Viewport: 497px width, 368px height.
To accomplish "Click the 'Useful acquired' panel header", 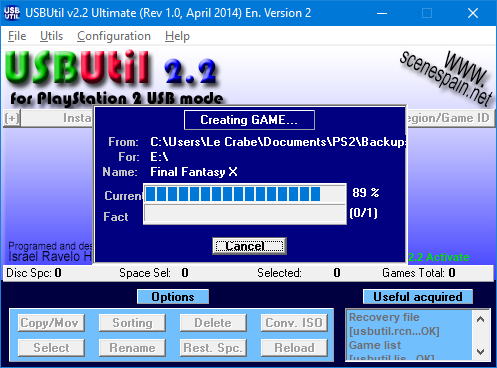I will [418, 297].
